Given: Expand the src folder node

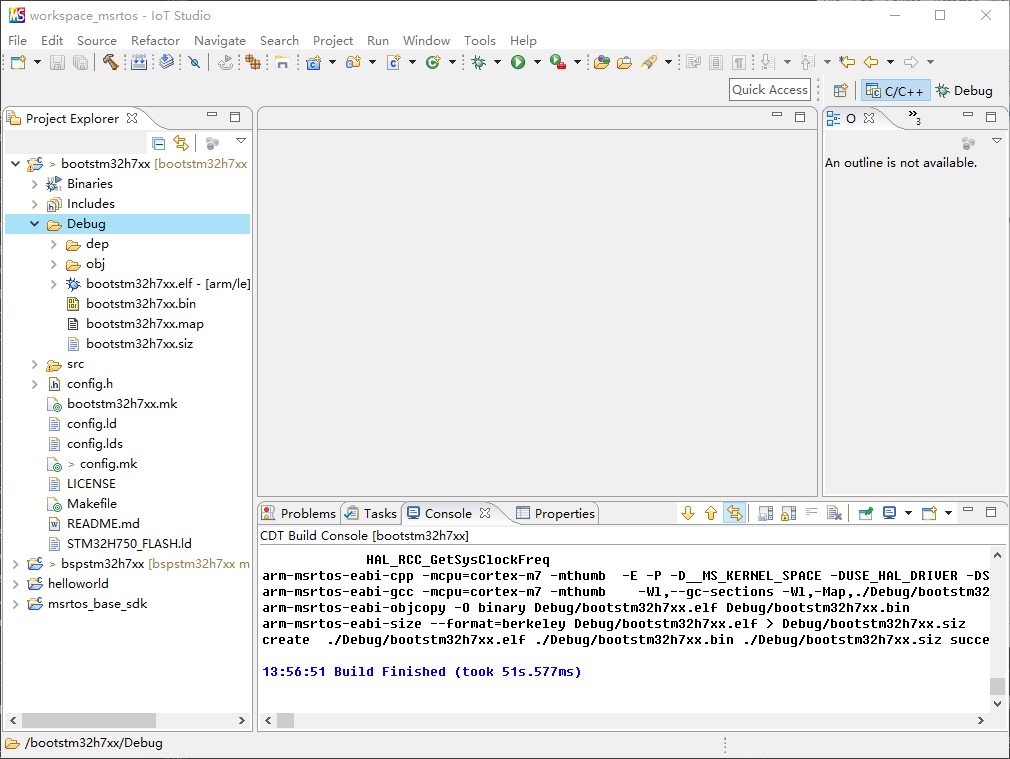Looking at the screenshot, I should 35,364.
